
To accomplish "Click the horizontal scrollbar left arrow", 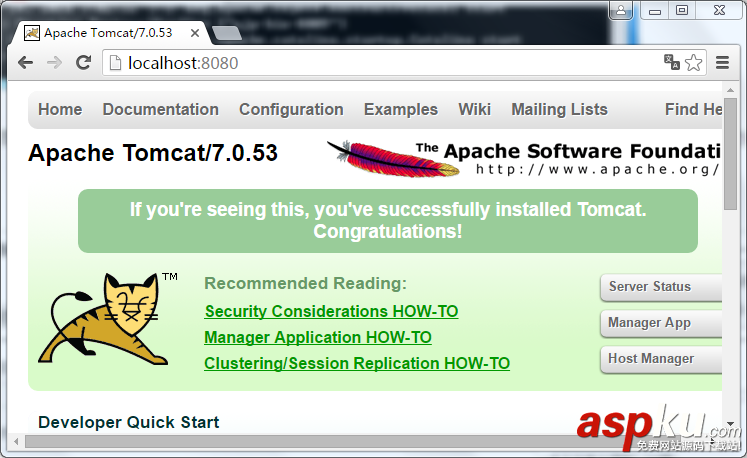I will pos(16,441).
